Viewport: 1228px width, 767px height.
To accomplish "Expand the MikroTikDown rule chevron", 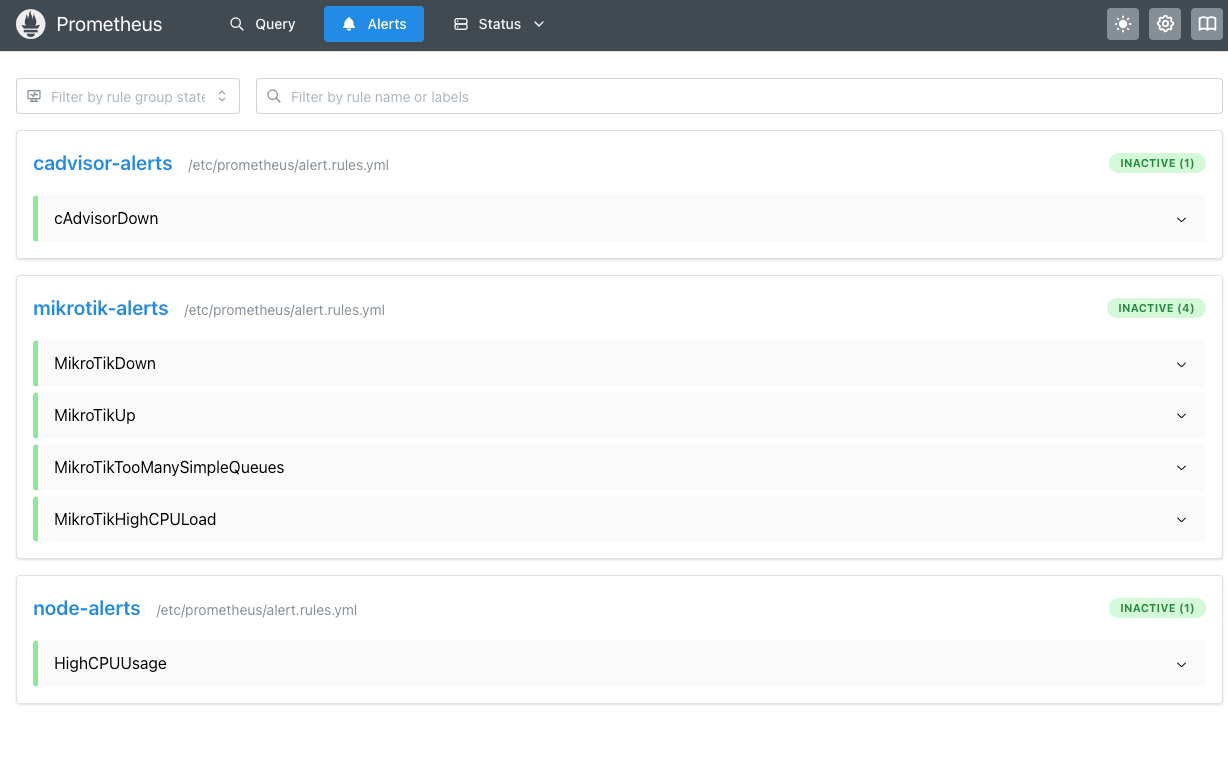I will (1181, 364).
